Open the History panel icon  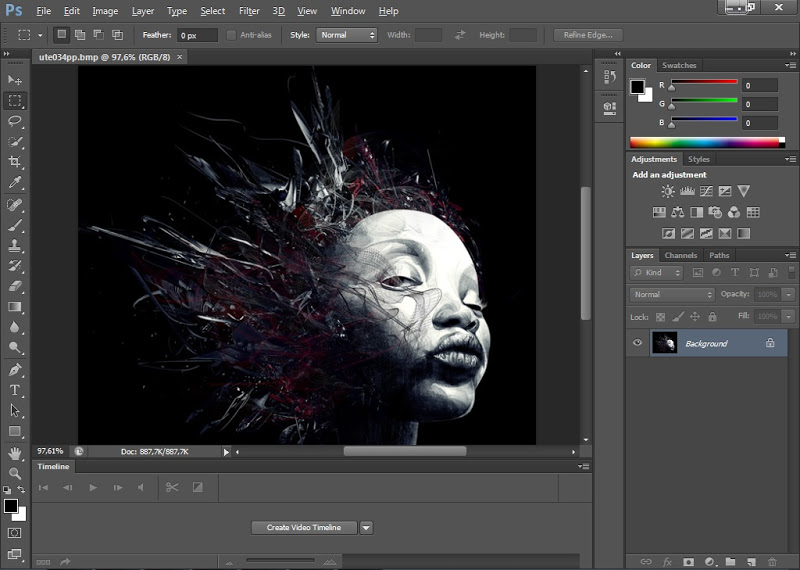(x=609, y=77)
